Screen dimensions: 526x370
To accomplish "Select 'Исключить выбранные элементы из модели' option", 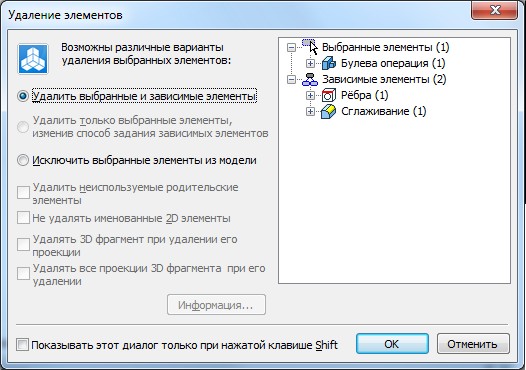I will tap(23, 160).
